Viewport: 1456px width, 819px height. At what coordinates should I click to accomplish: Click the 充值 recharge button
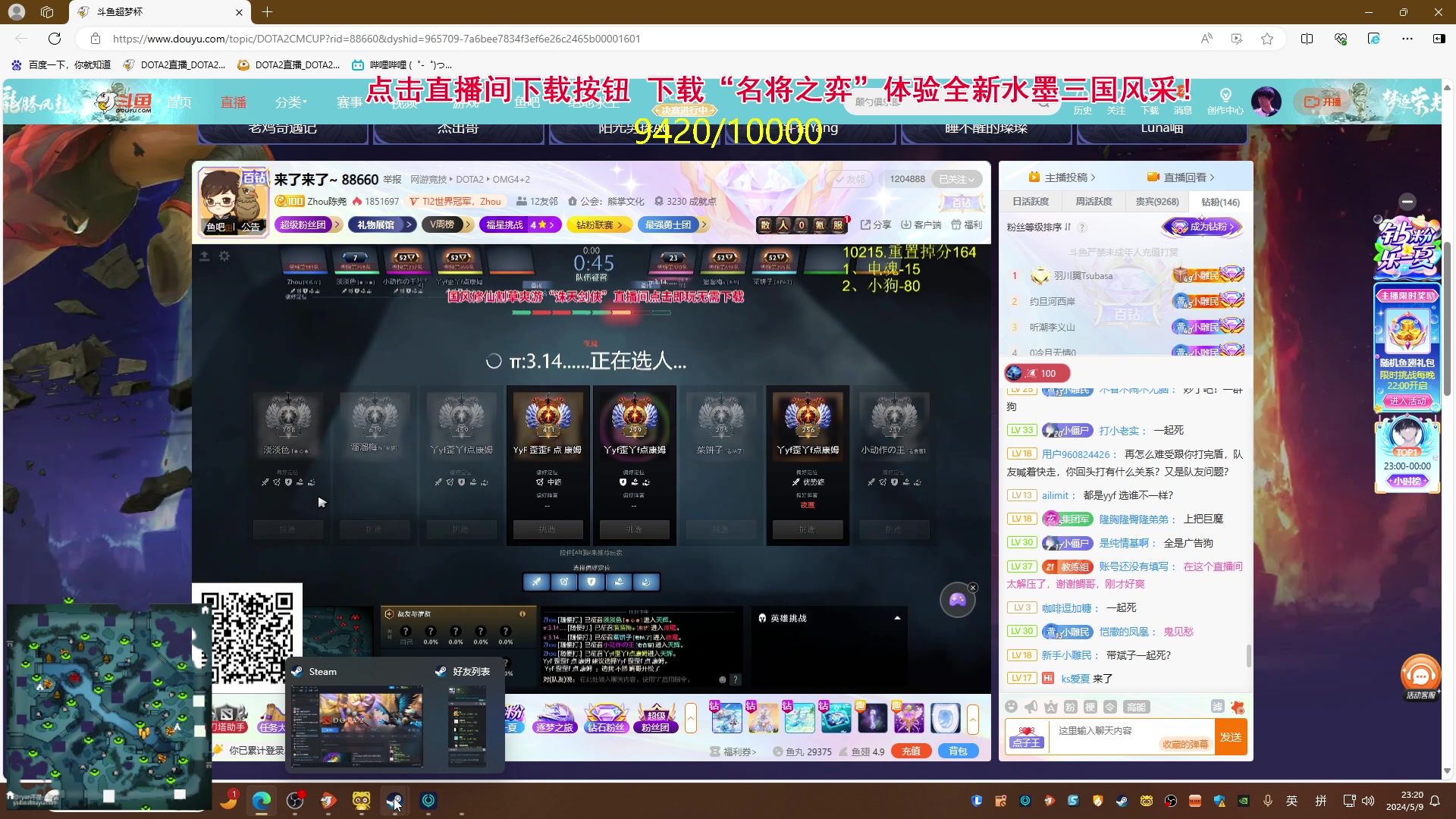pyautogui.click(x=911, y=751)
